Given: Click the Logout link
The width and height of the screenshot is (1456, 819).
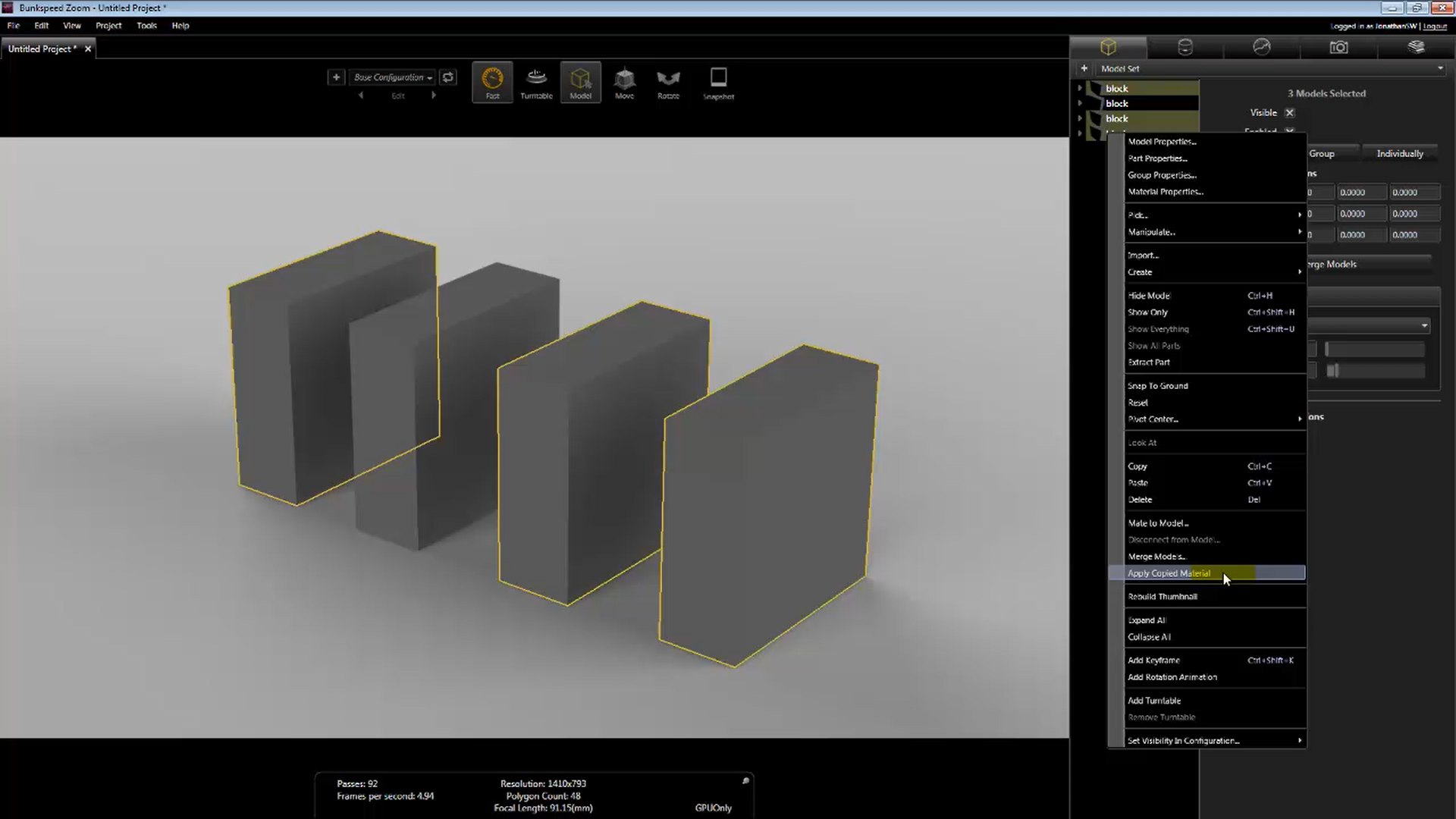Looking at the screenshot, I should (x=1435, y=26).
